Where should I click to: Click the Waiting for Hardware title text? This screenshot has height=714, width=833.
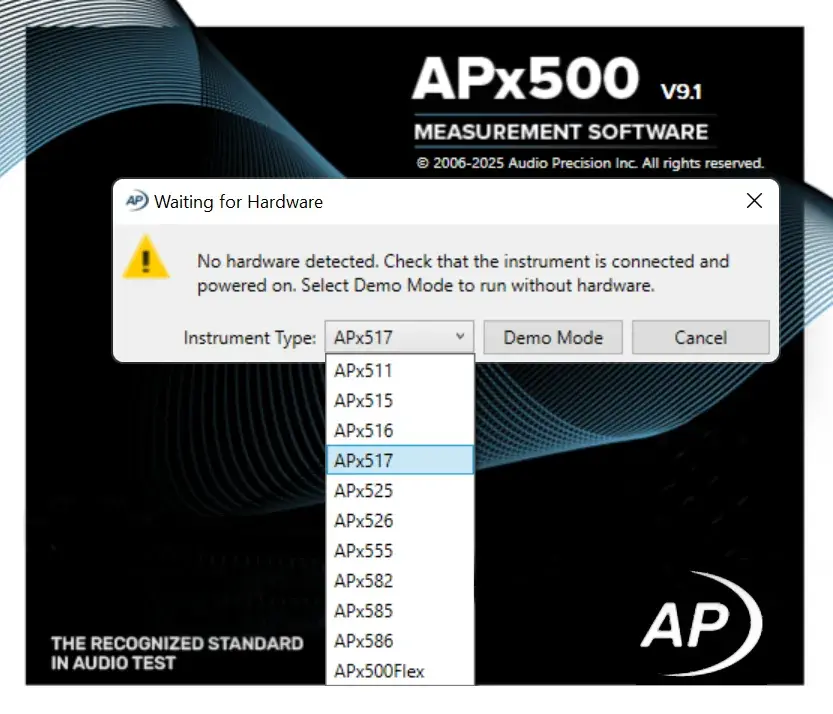click(239, 201)
